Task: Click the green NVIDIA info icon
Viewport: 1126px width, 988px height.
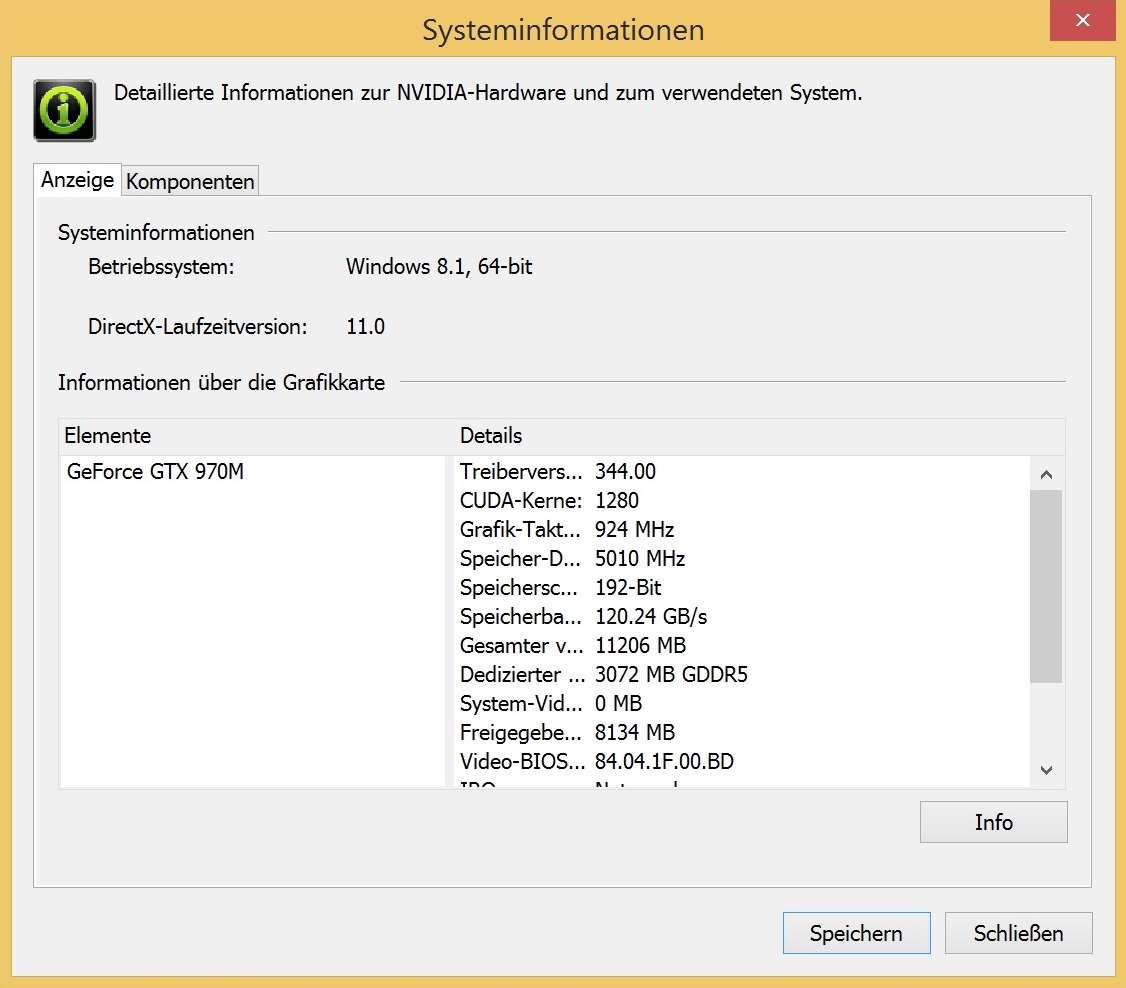Action: [65, 111]
